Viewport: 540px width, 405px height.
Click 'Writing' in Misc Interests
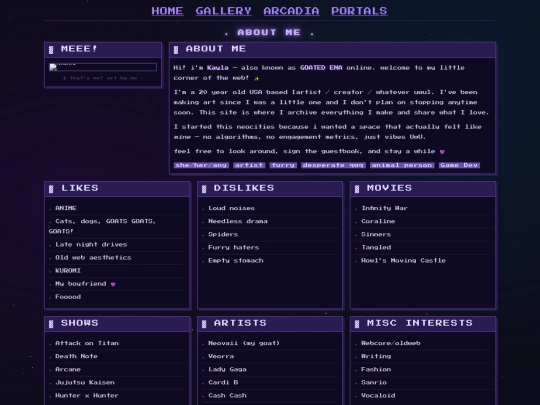[376, 356]
